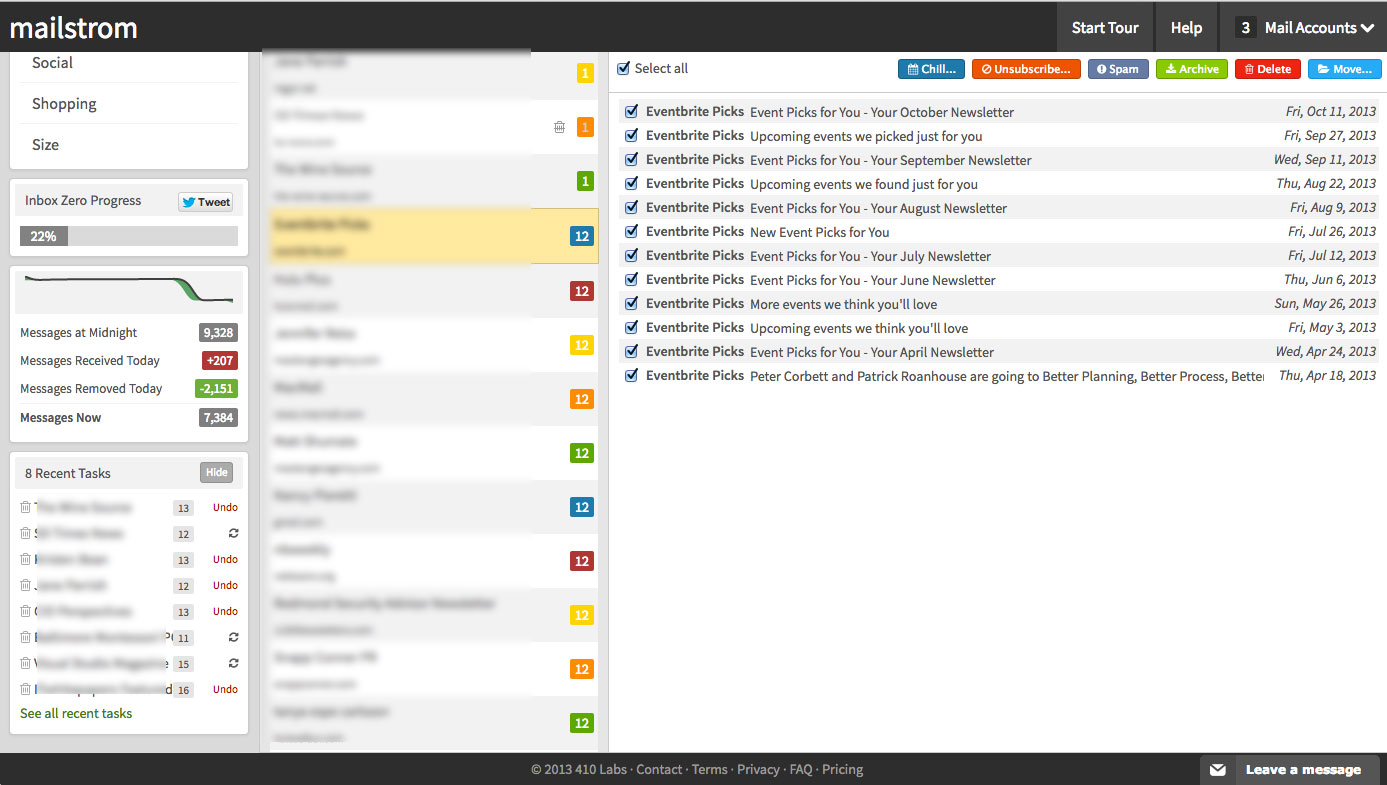Click the calendar icon on the Chill button
The width and height of the screenshot is (1387, 785).
pos(913,69)
